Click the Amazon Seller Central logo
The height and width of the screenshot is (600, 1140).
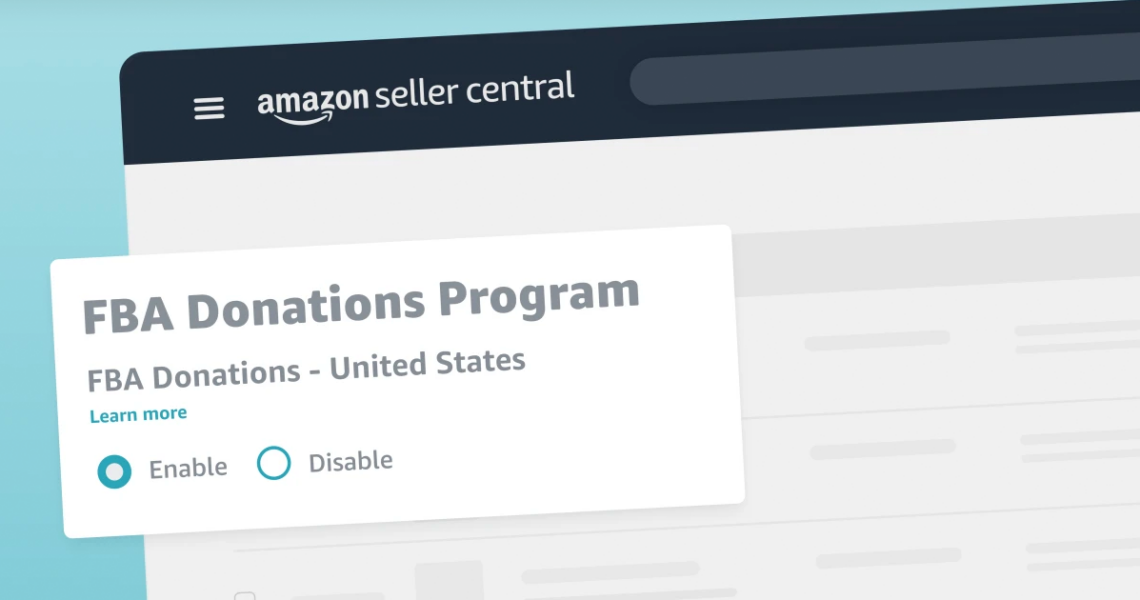click(x=415, y=99)
